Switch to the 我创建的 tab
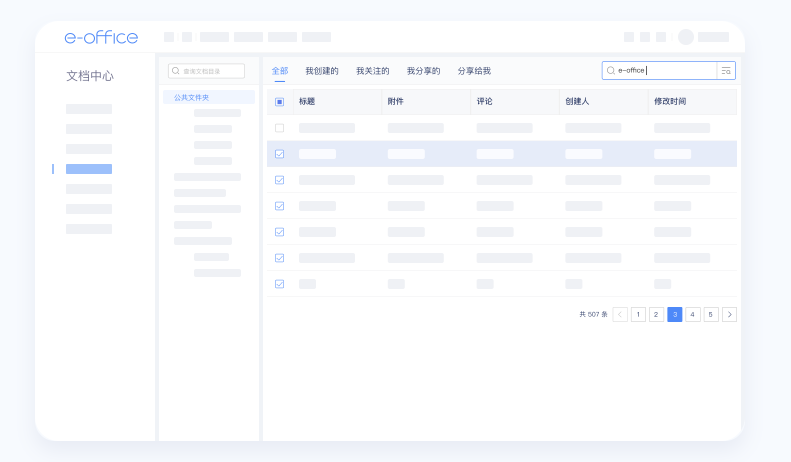791x462 pixels. [x=322, y=71]
